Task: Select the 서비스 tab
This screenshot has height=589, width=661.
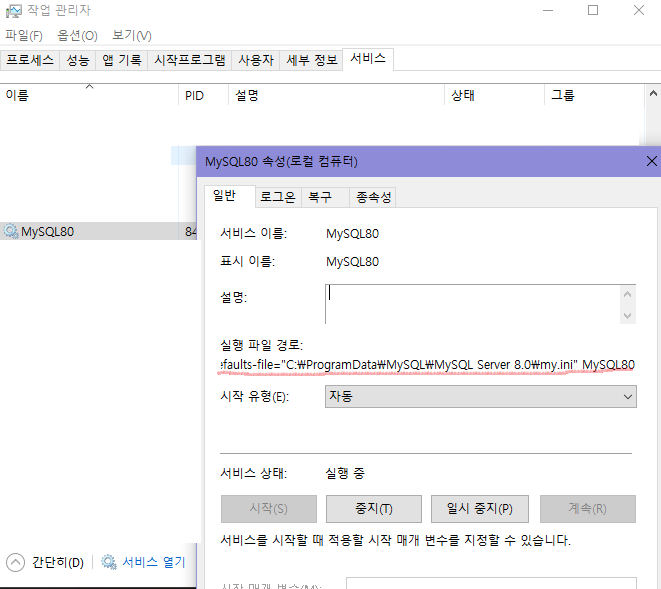Action: click(x=368, y=59)
